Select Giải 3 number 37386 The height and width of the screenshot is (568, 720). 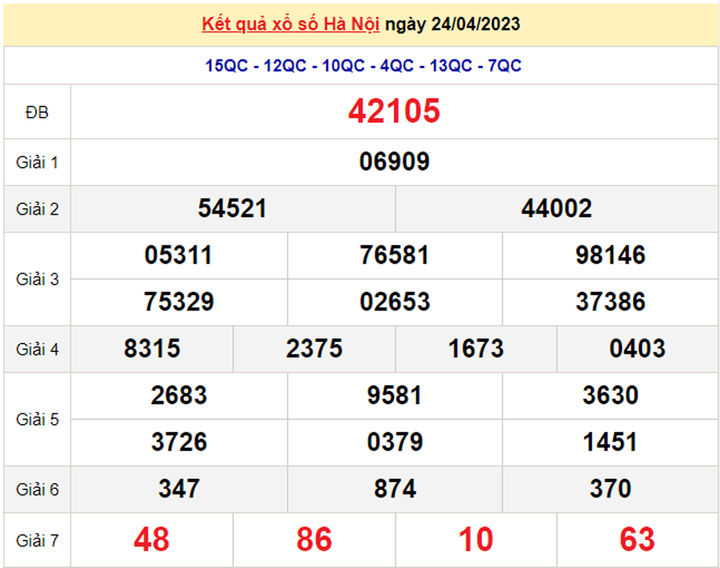611,302
